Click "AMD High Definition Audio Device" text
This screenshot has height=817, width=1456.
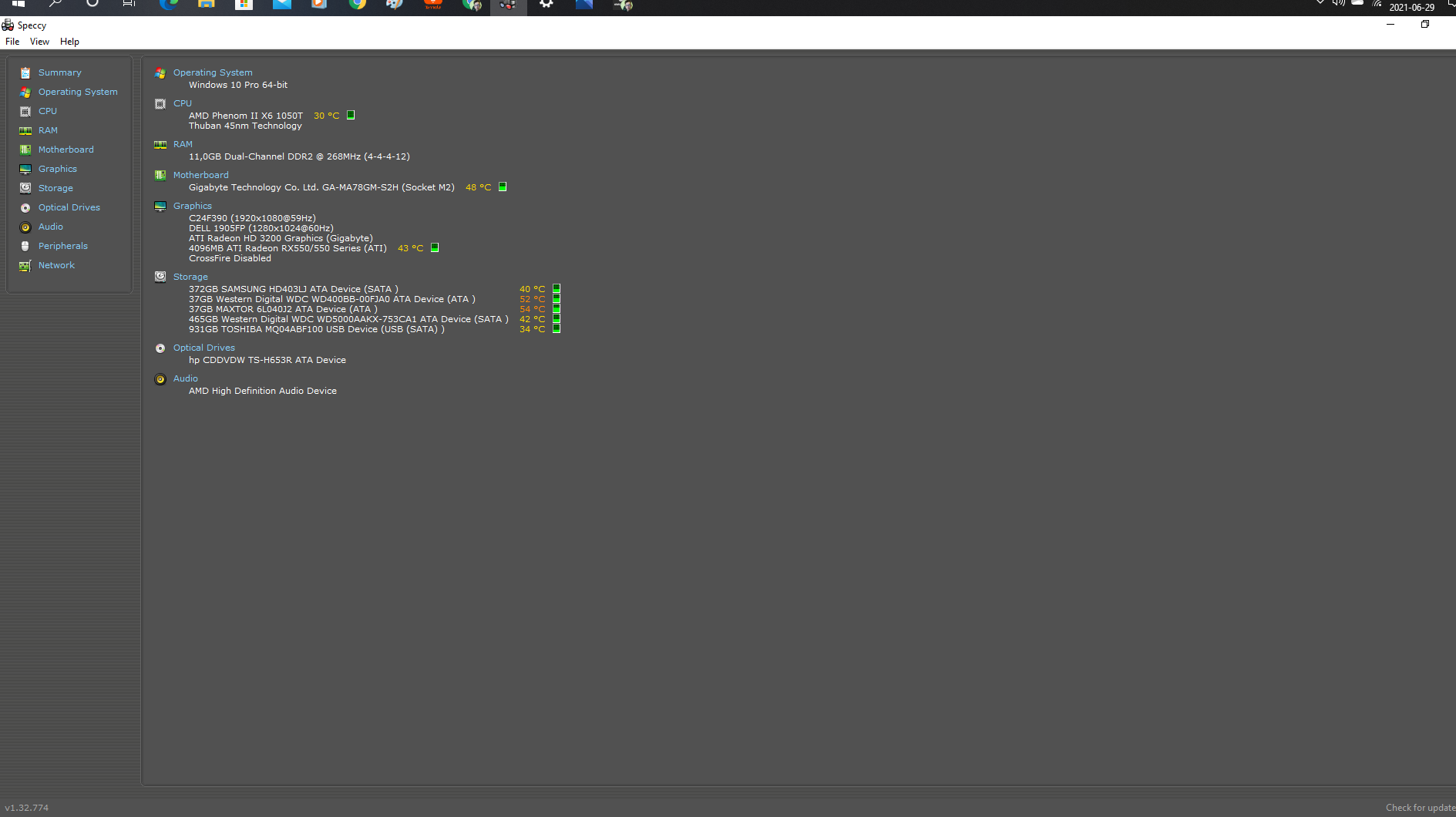pos(263,391)
